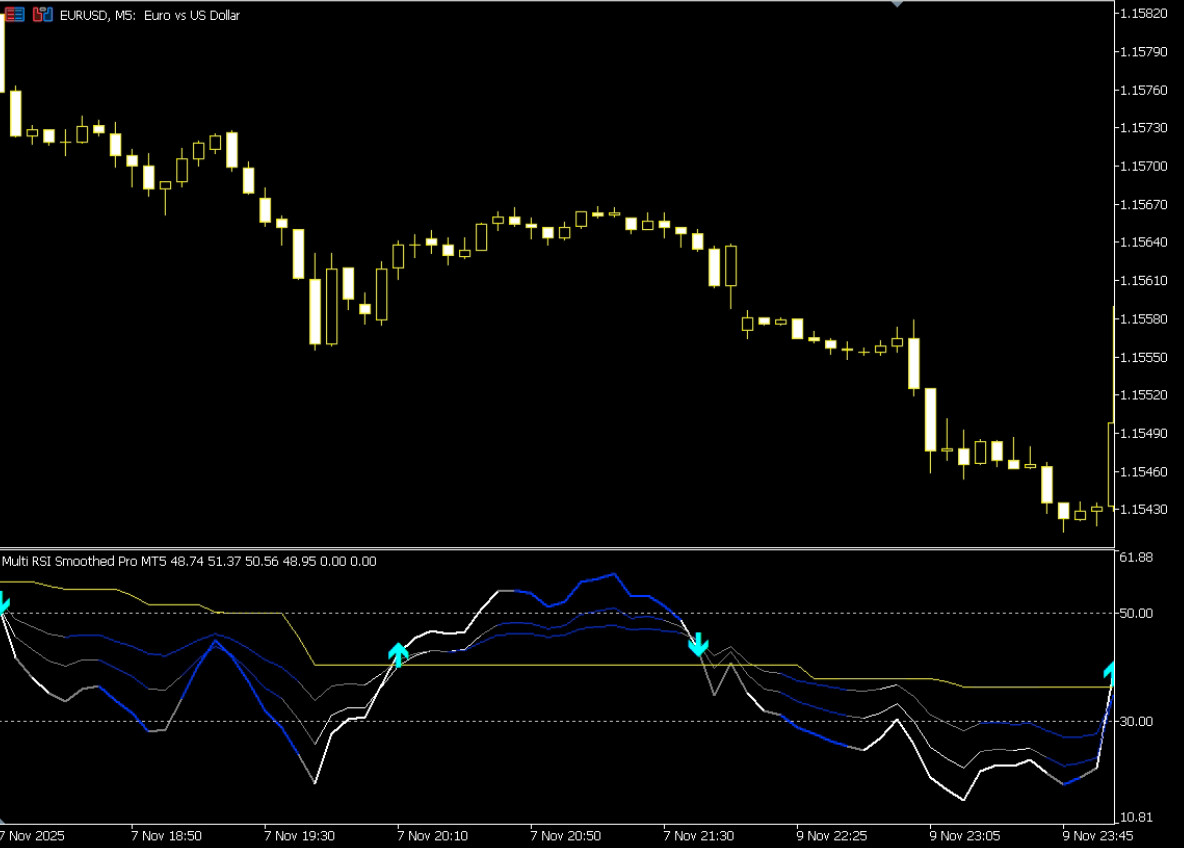Click the 1.15490 price label

coord(1144,433)
